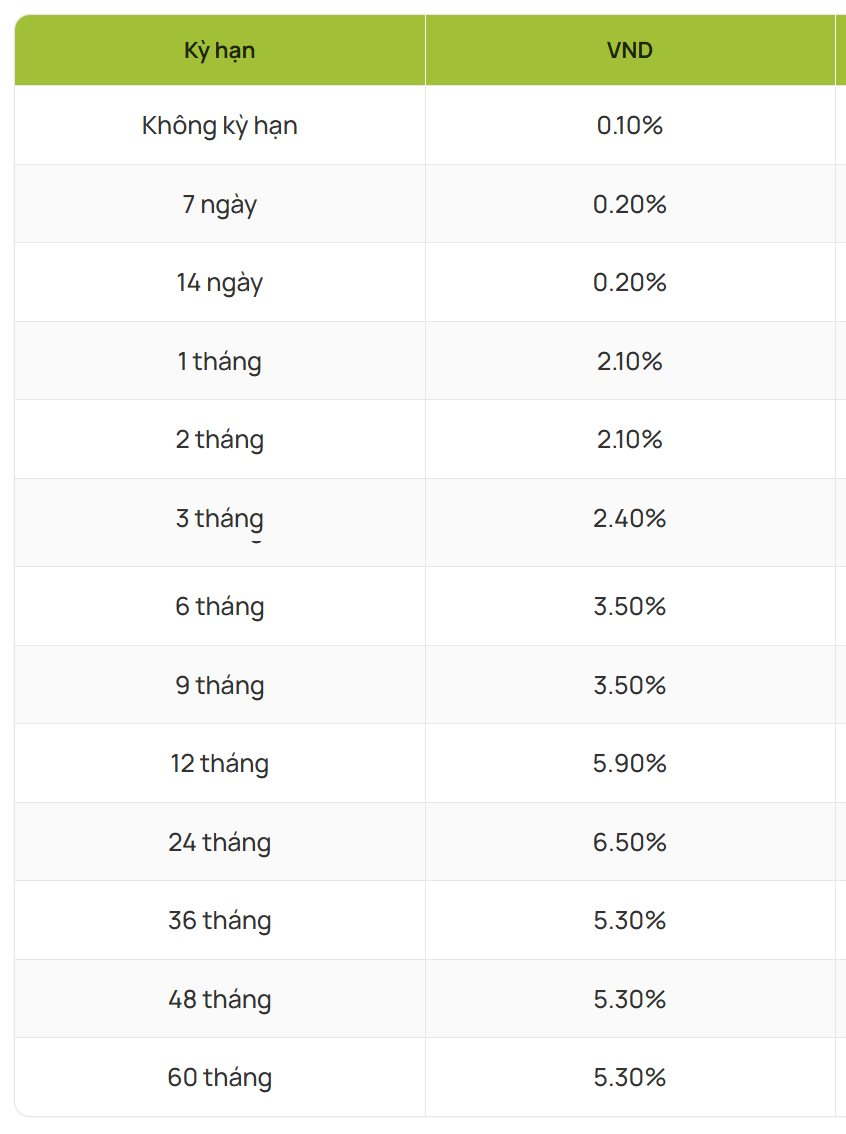Select the "1 tháng" term cell

219,361
